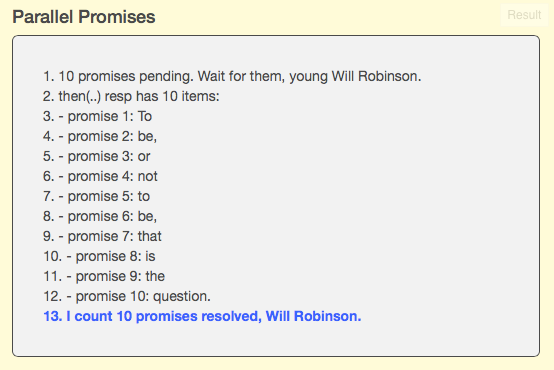Viewport: 554px width, 370px height.
Task: Click the 'then(..) resp has 10 items' line
Action: (x=131, y=96)
